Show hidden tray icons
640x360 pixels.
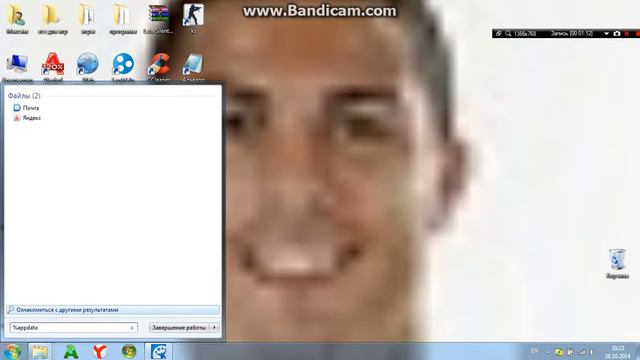click(547, 352)
